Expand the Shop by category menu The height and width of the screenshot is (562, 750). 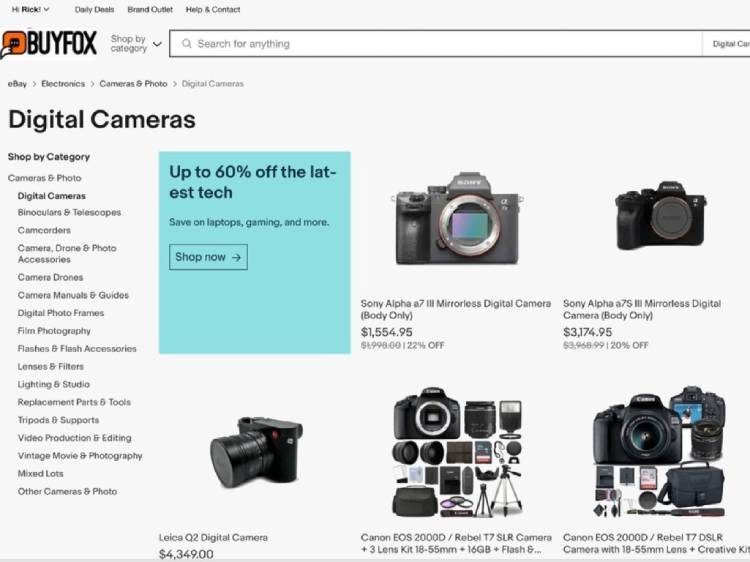[x=136, y=44]
